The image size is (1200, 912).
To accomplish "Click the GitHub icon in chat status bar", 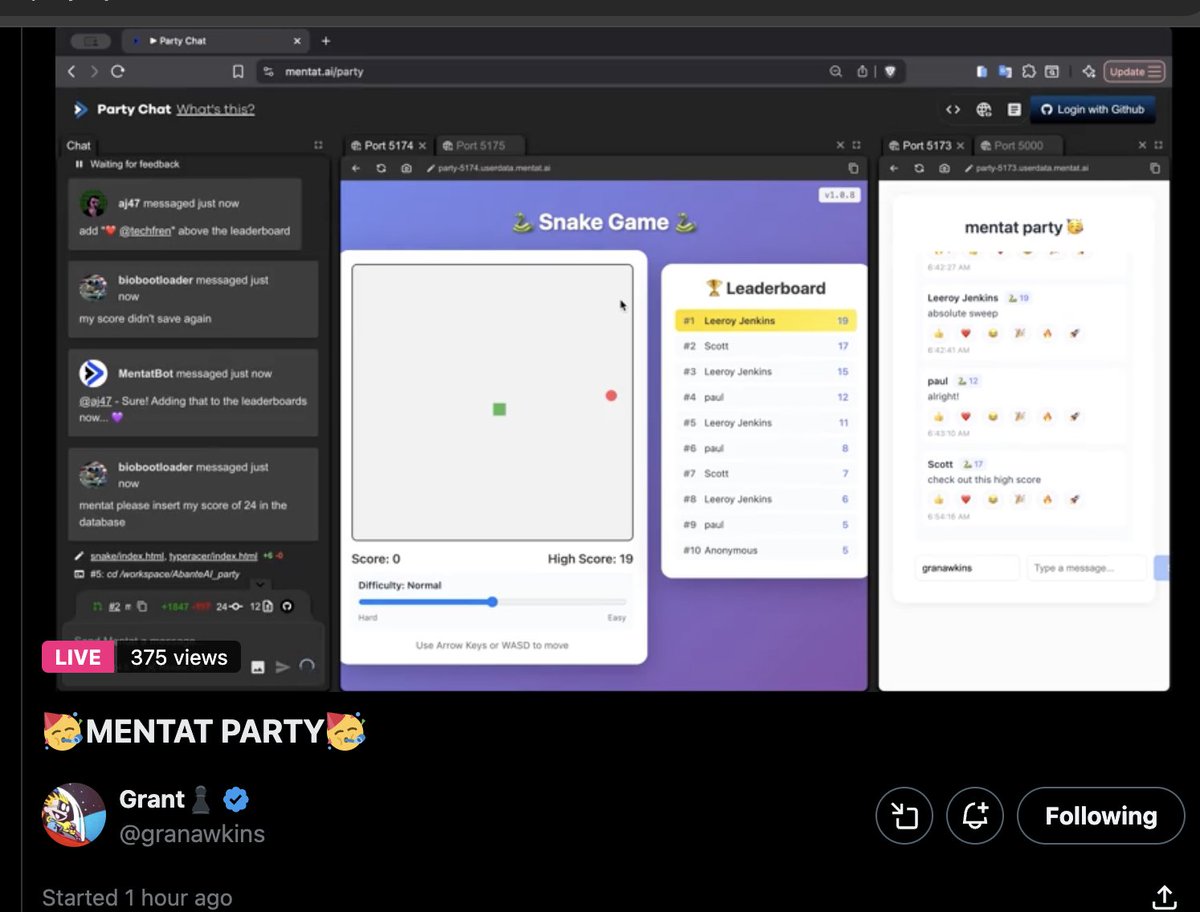I will pyautogui.click(x=287, y=606).
